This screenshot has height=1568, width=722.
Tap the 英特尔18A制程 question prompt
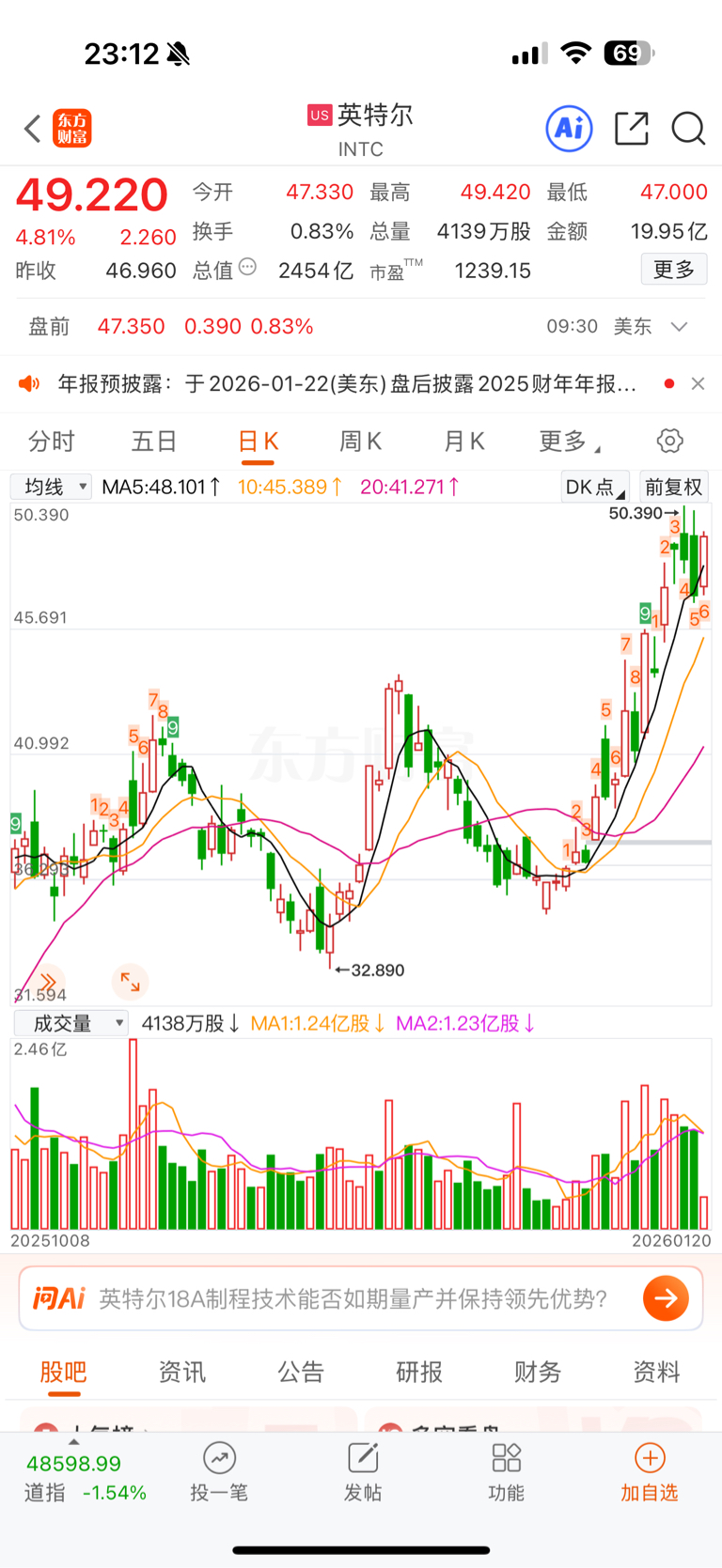(x=353, y=1298)
